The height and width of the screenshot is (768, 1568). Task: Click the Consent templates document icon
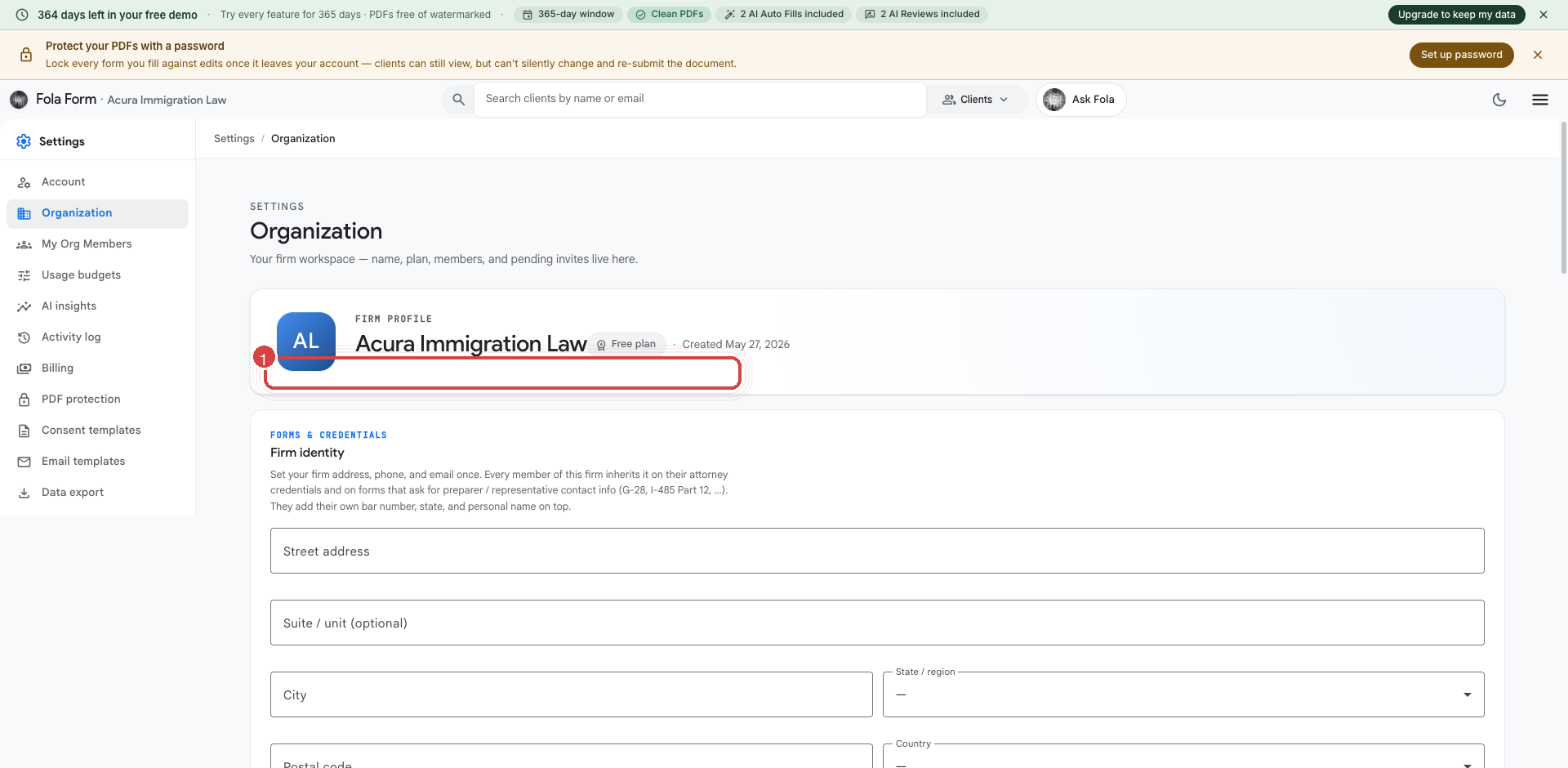[x=24, y=431]
